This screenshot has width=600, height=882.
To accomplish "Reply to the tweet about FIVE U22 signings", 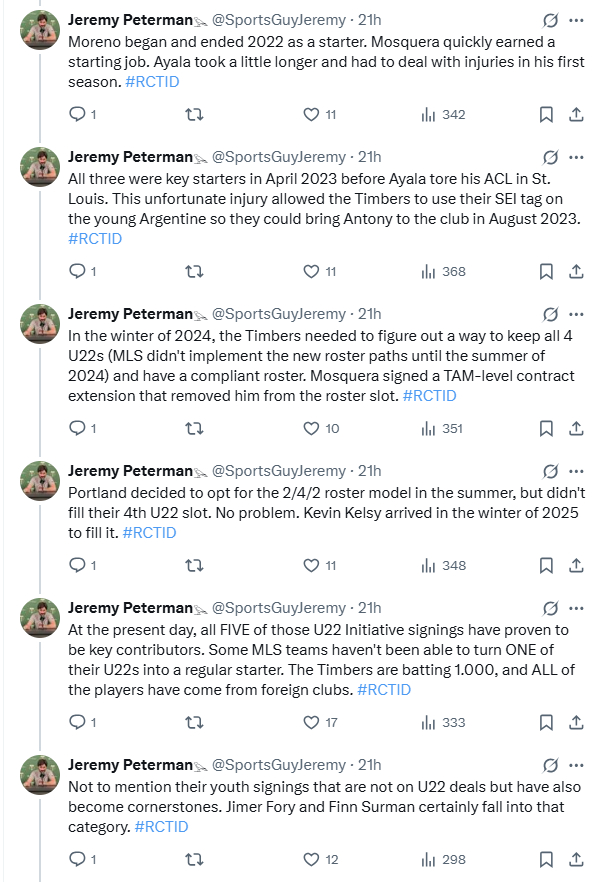I will click(x=77, y=722).
